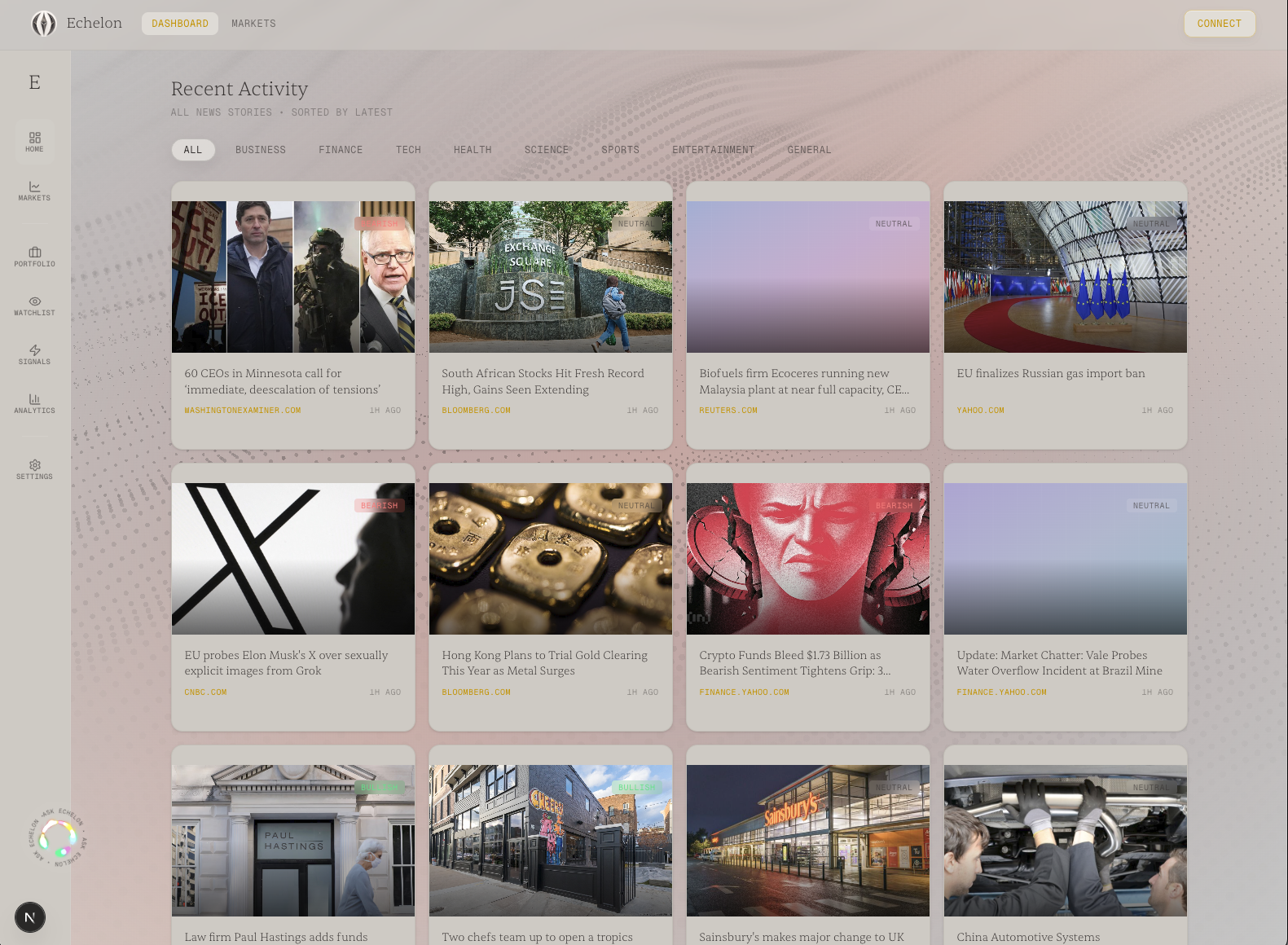Viewport: 1288px width, 945px height.
Task: Launch the Ask Echelon assistant orb
Action: click(58, 837)
